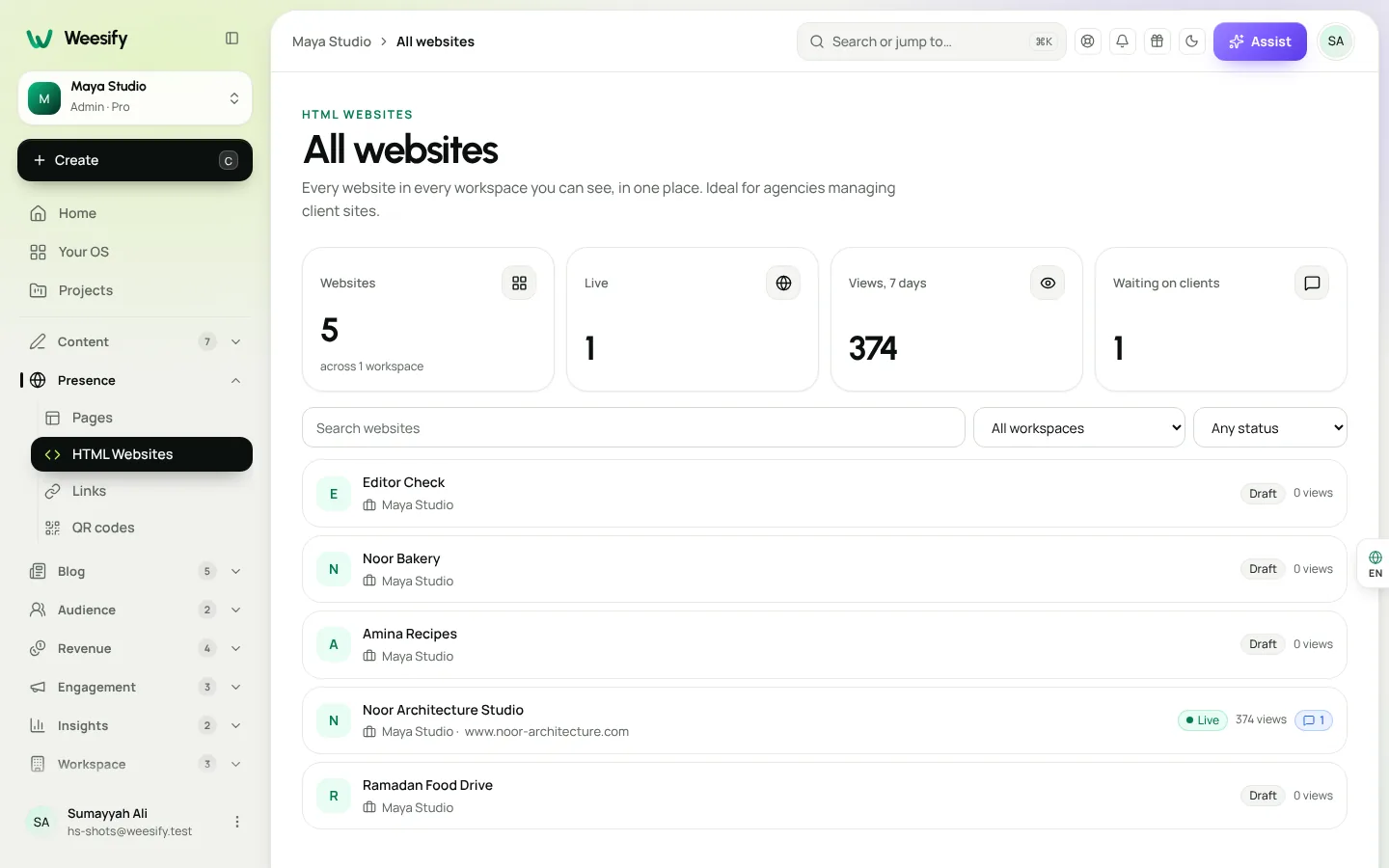
Task: Open the Noor Bakery website row
Action: pyautogui.click(x=825, y=569)
